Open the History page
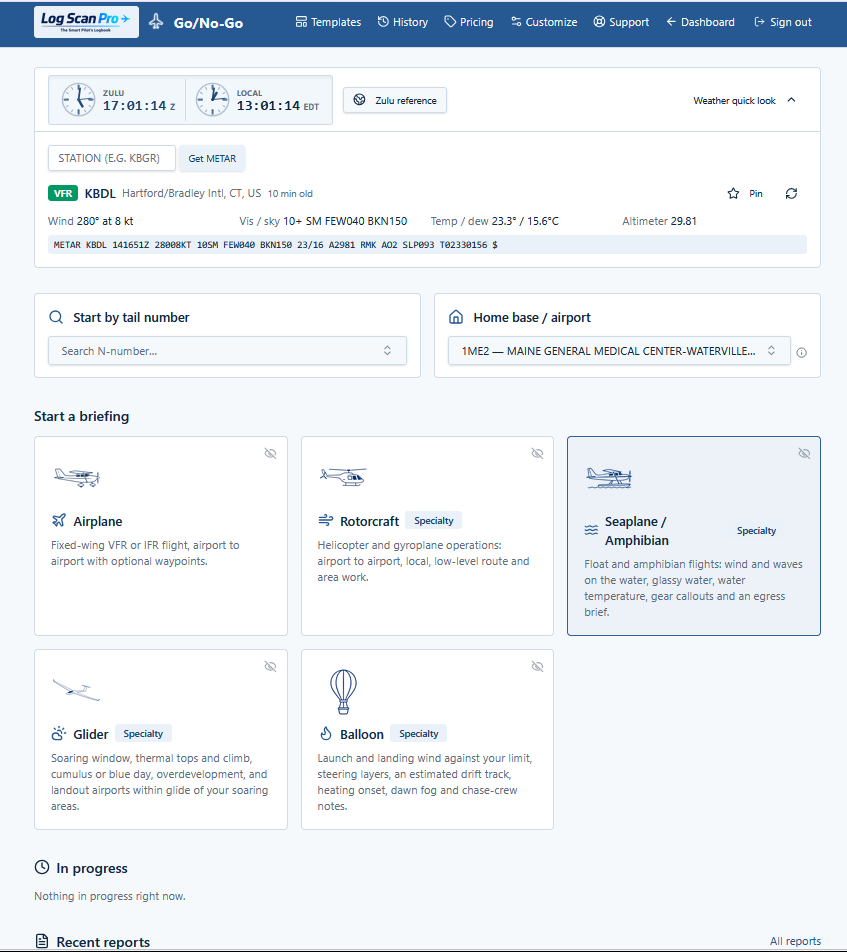Image resolution: width=847 pixels, height=952 pixels. (403, 22)
